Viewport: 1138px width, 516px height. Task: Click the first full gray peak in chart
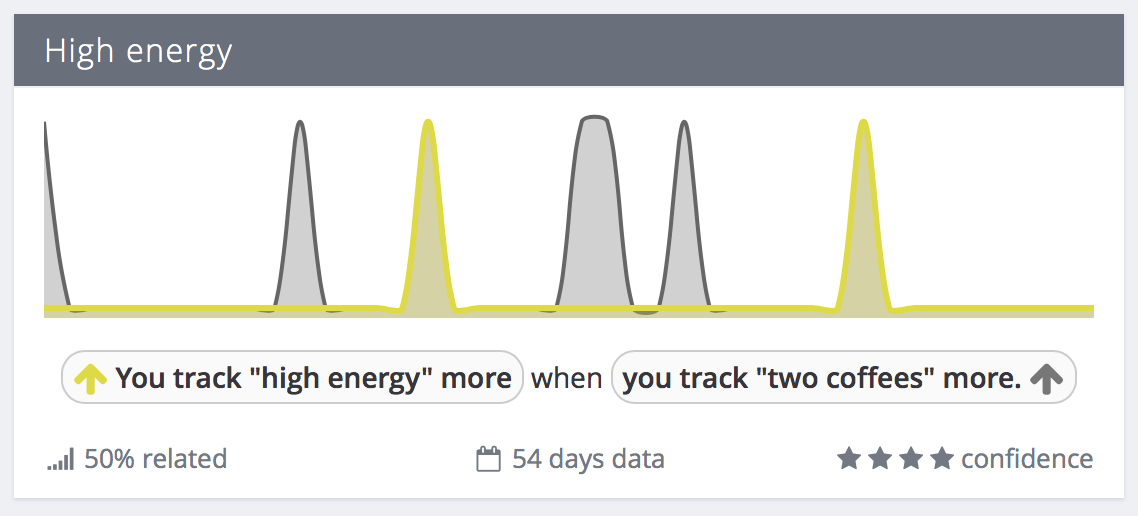click(x=300, y=216)
